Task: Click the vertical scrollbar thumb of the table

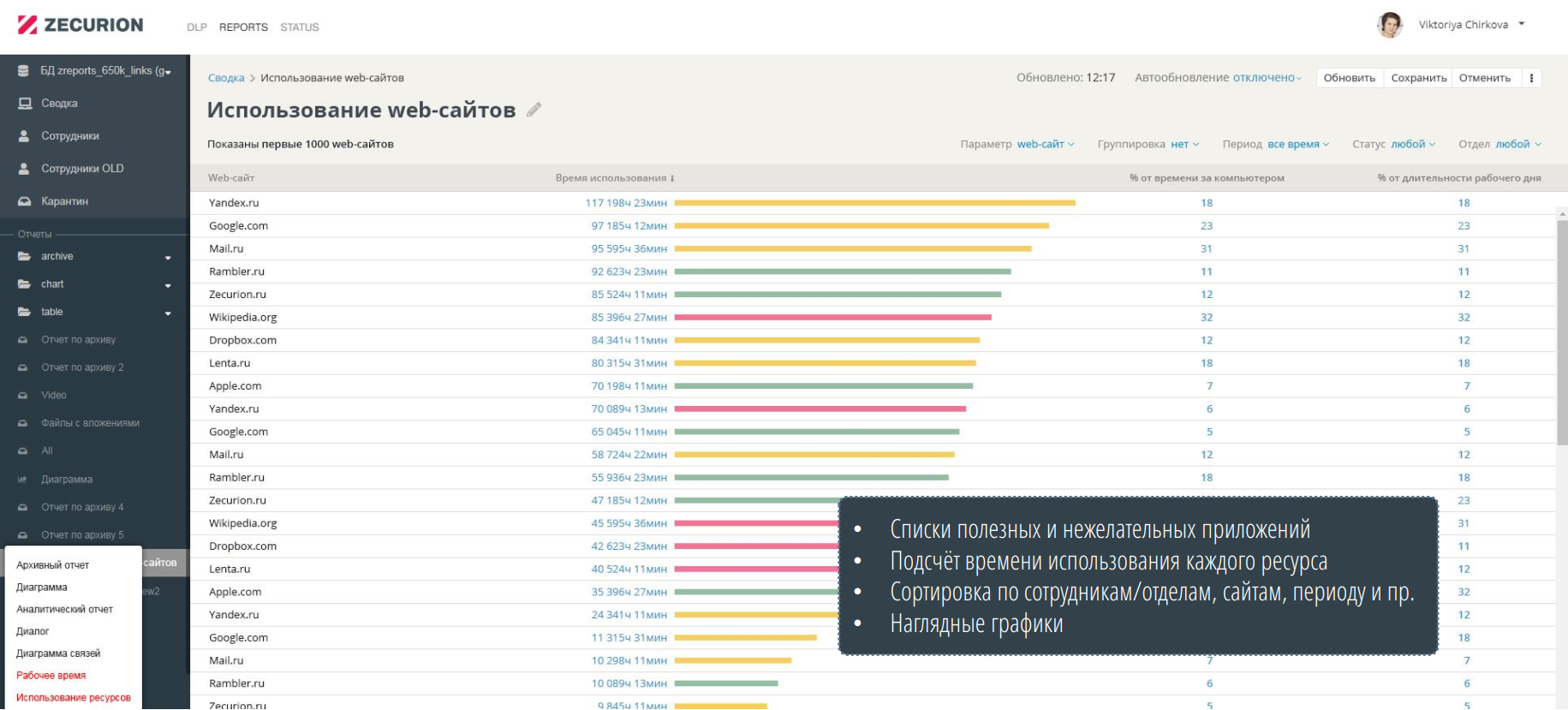Action: [1562, 332]
